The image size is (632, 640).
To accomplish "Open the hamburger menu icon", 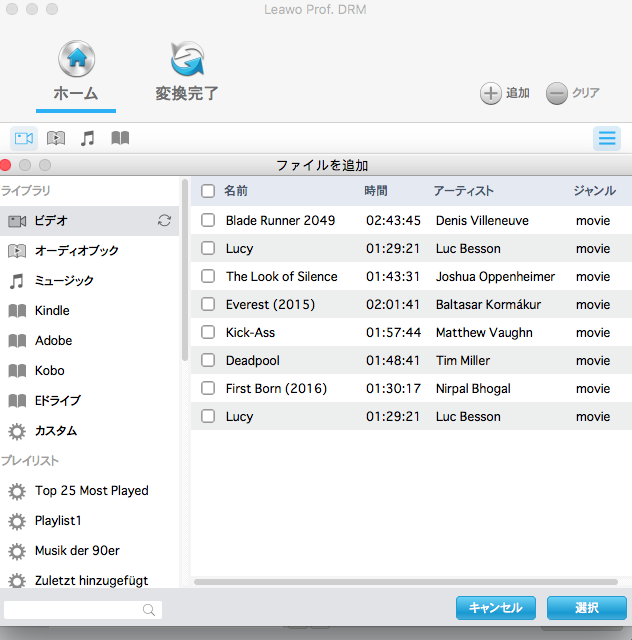I will tap(607, 138).
